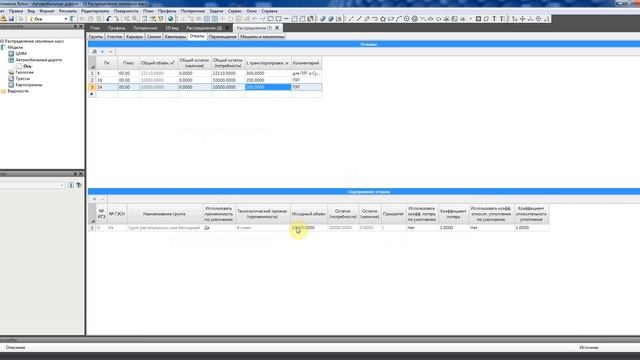Select the 'Ведомости' folder in the tree
Image resolution: width=640 pixels, height=360 pixels.
click(18, 91)
